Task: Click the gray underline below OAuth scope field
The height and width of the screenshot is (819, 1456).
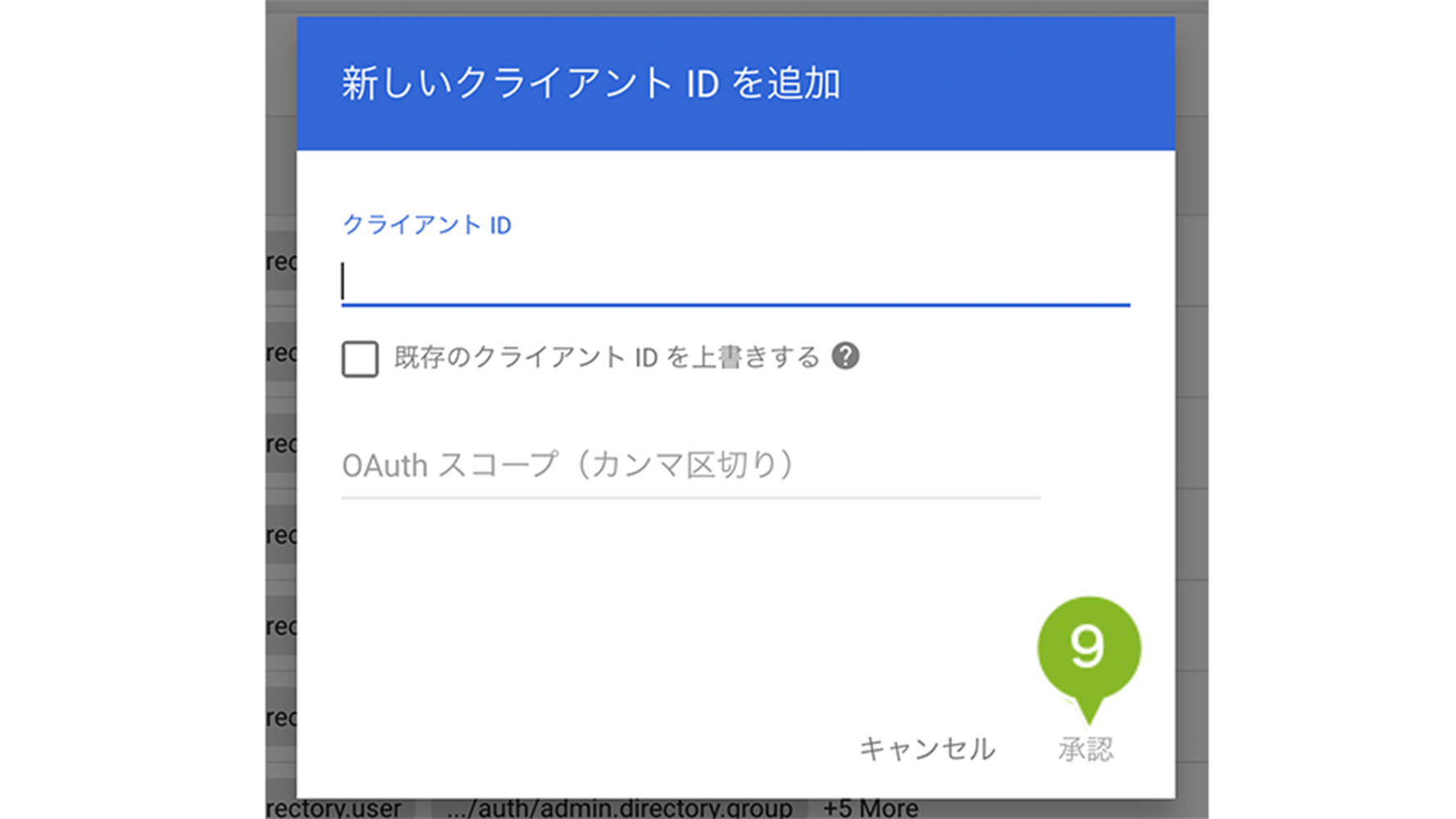Action: click(x=690, y=497)
